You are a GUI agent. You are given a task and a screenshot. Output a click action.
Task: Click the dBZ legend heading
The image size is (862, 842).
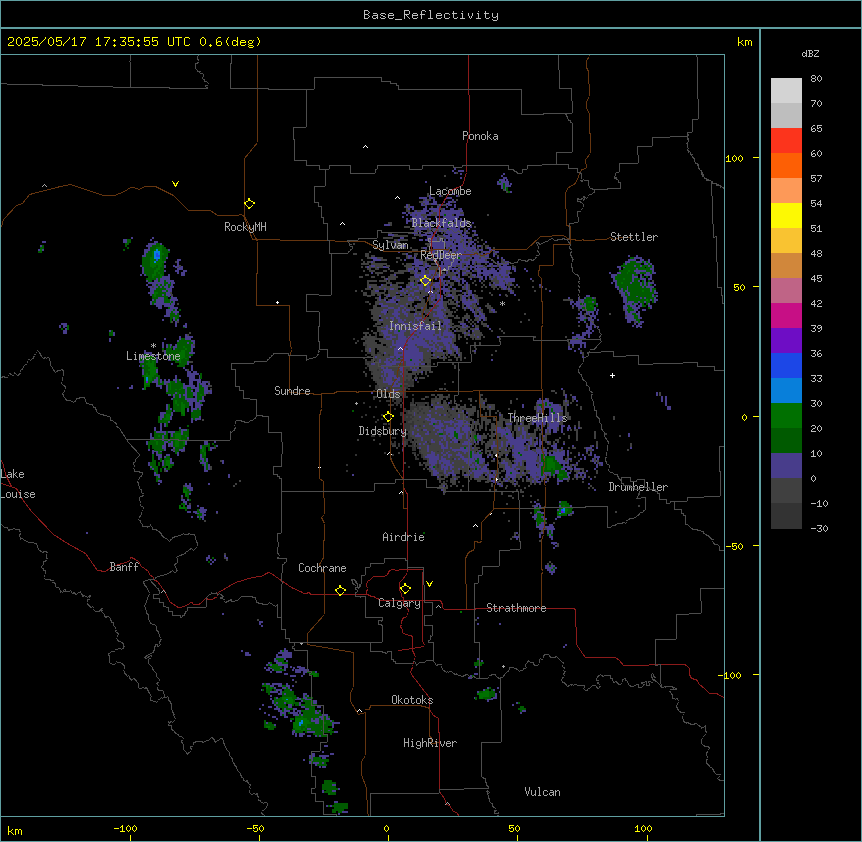(810, 53)
